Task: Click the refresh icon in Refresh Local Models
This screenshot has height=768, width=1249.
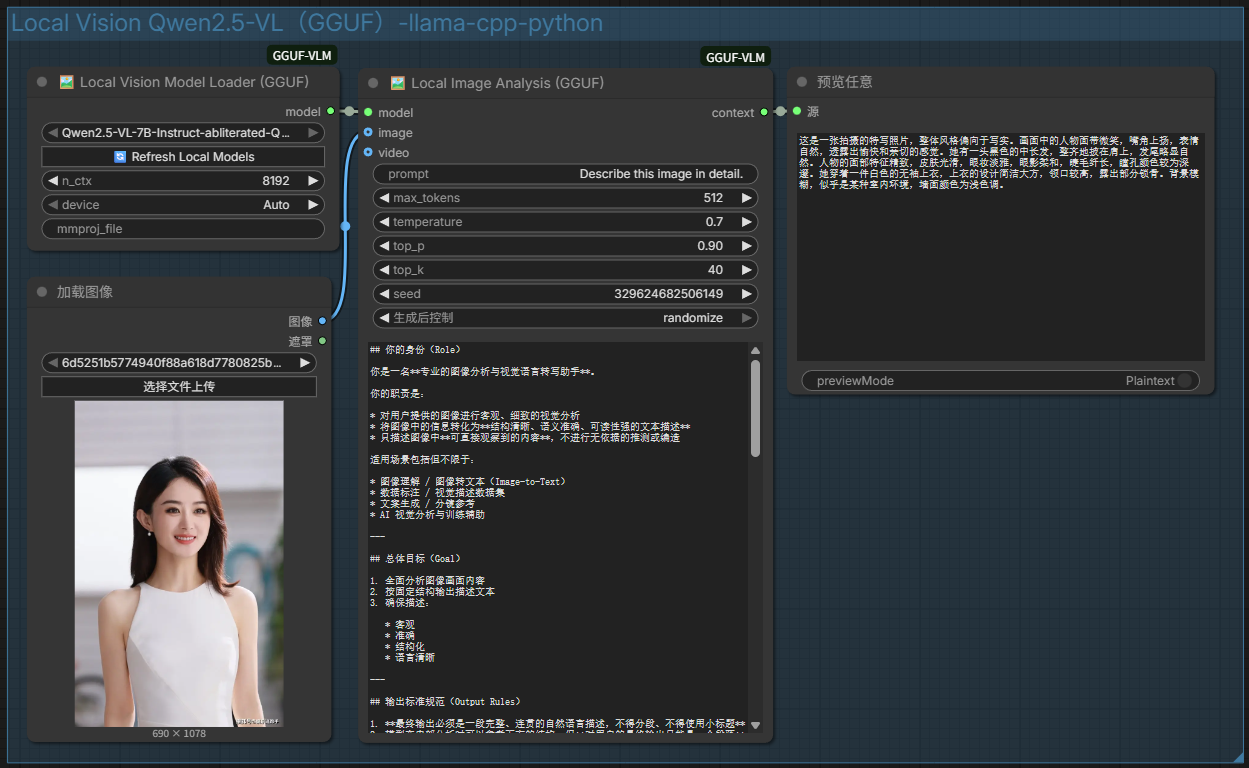Action: [120, 157]
